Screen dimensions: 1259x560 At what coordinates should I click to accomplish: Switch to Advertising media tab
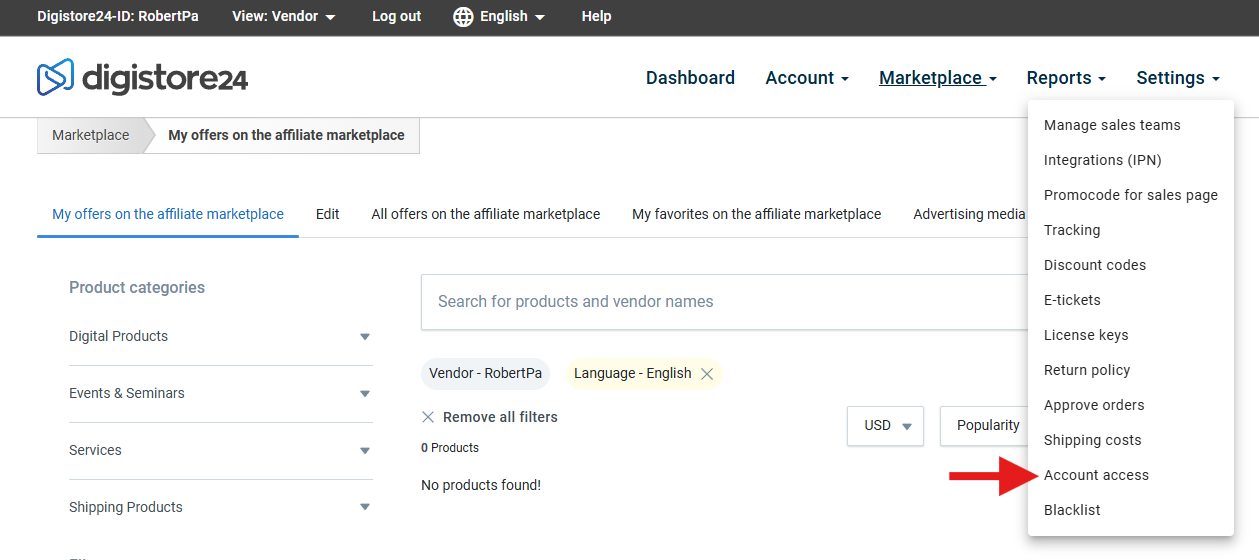point(969,214)
